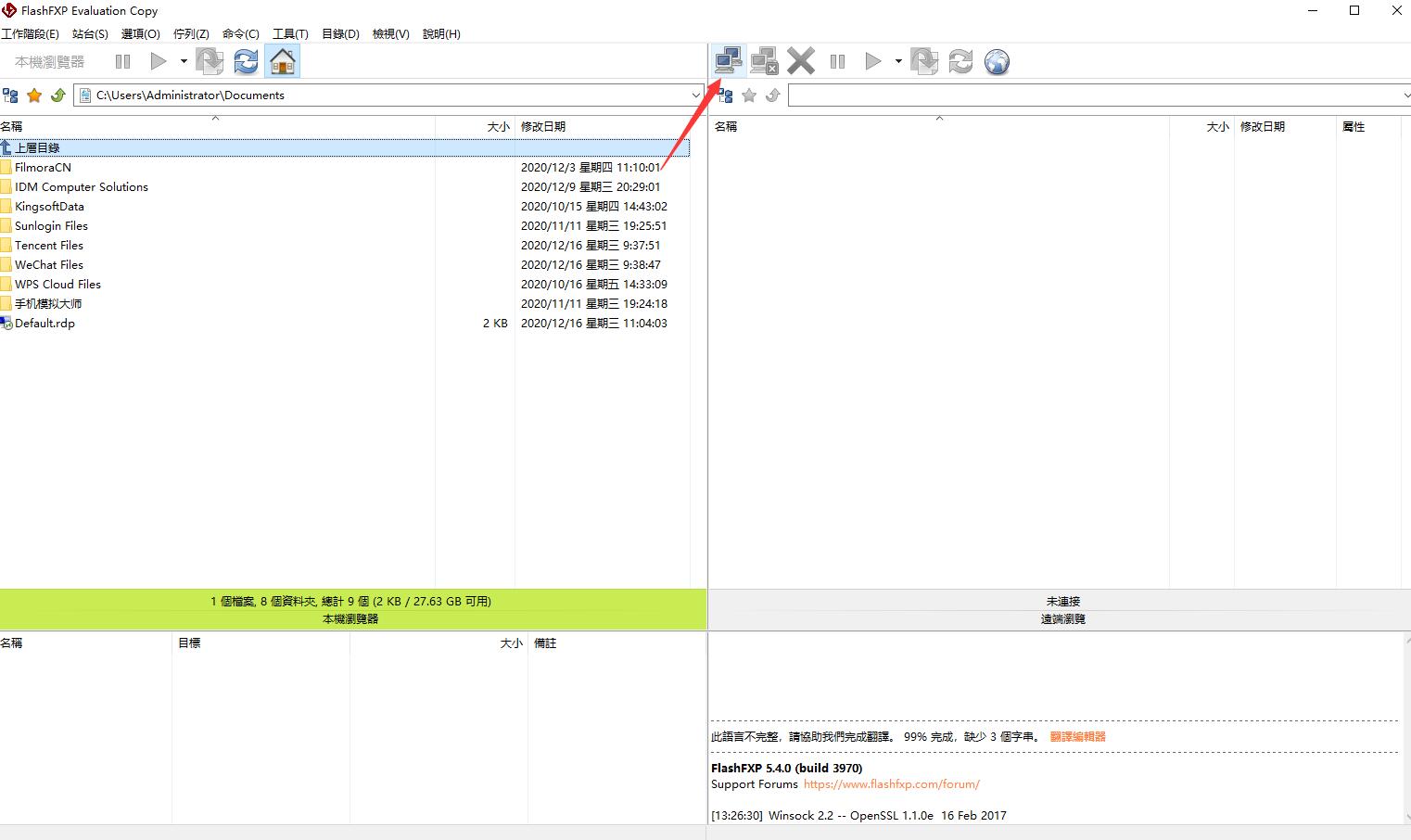The width and height of the screenshot is (1411, 840).
Task: Click the local pane favorites star icon
Action: pos(34,95)
